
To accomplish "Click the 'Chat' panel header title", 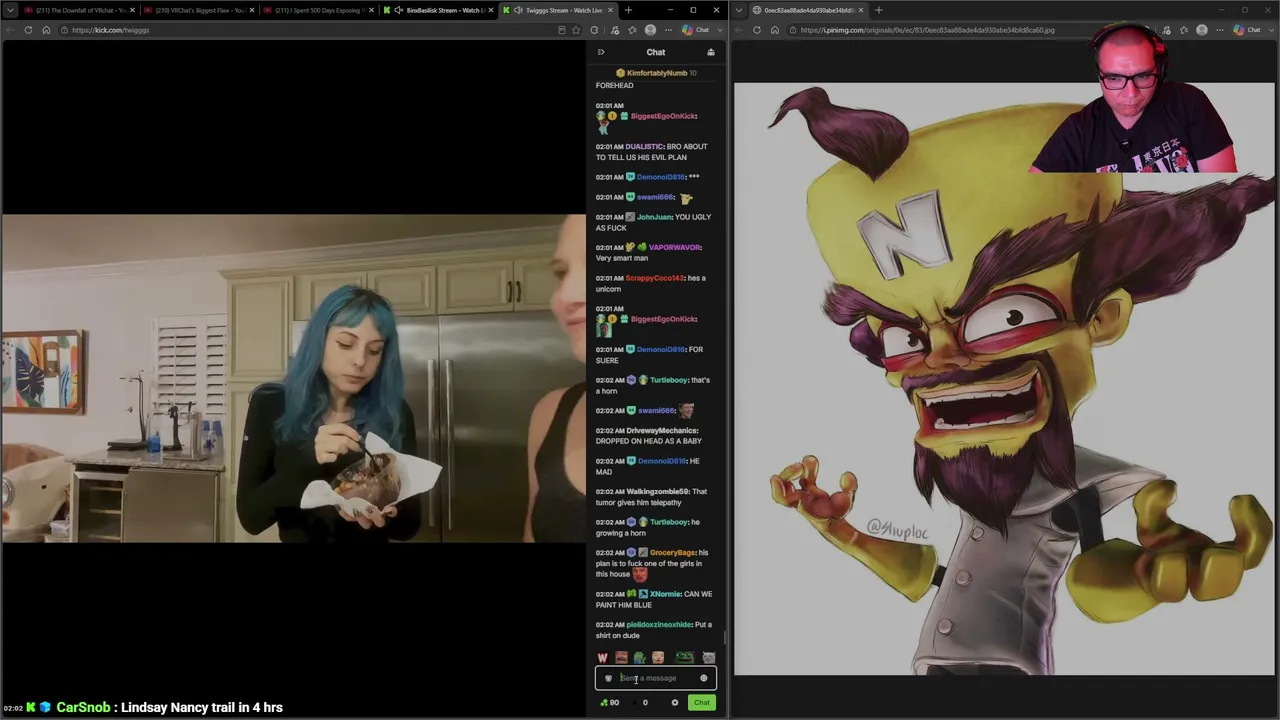I will pyautogui.click(x=656, y=52).
